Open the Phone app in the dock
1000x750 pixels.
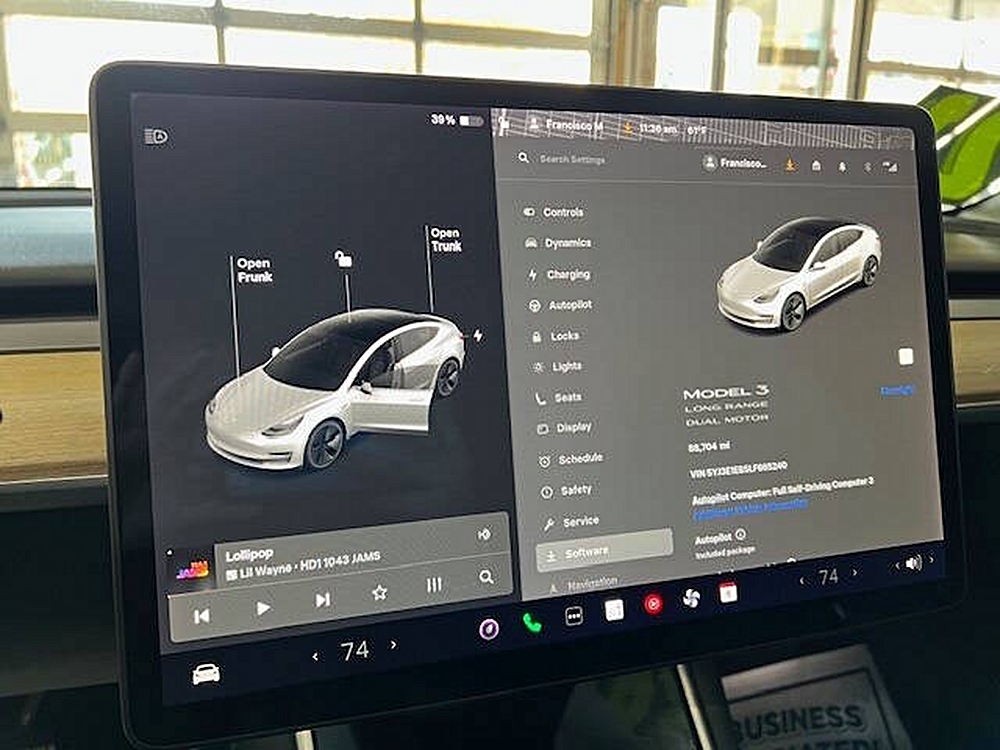[532, 622]
